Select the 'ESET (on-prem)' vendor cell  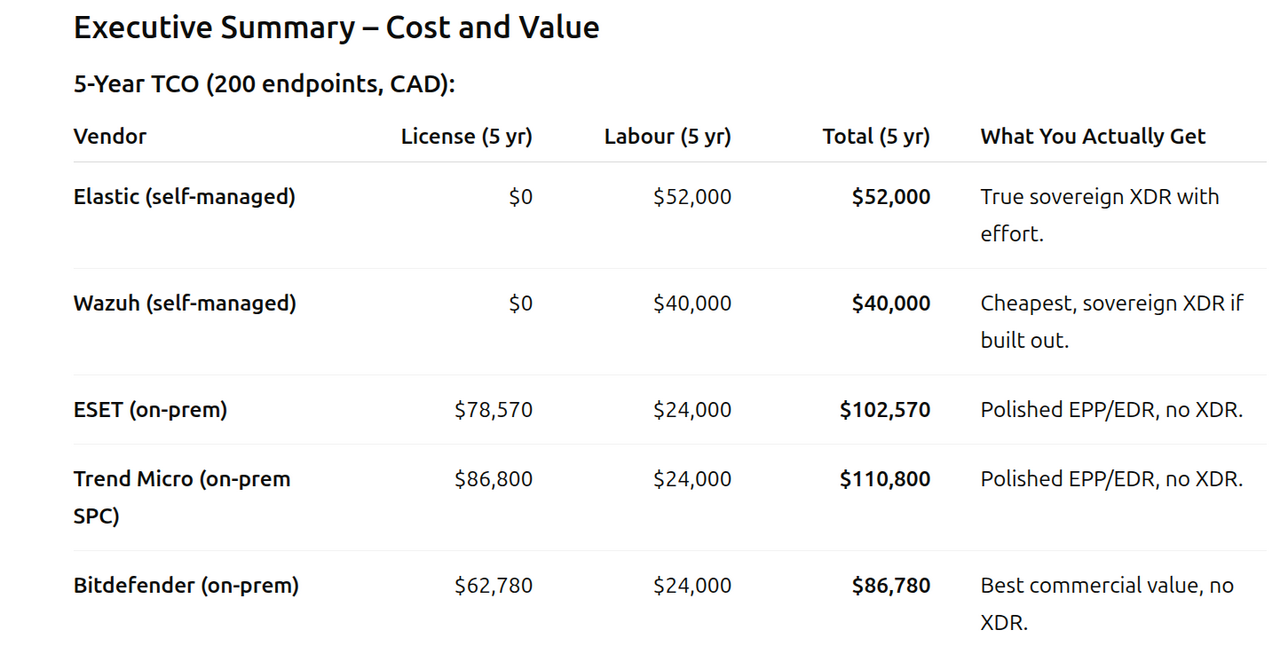click(x=150, y=409)
